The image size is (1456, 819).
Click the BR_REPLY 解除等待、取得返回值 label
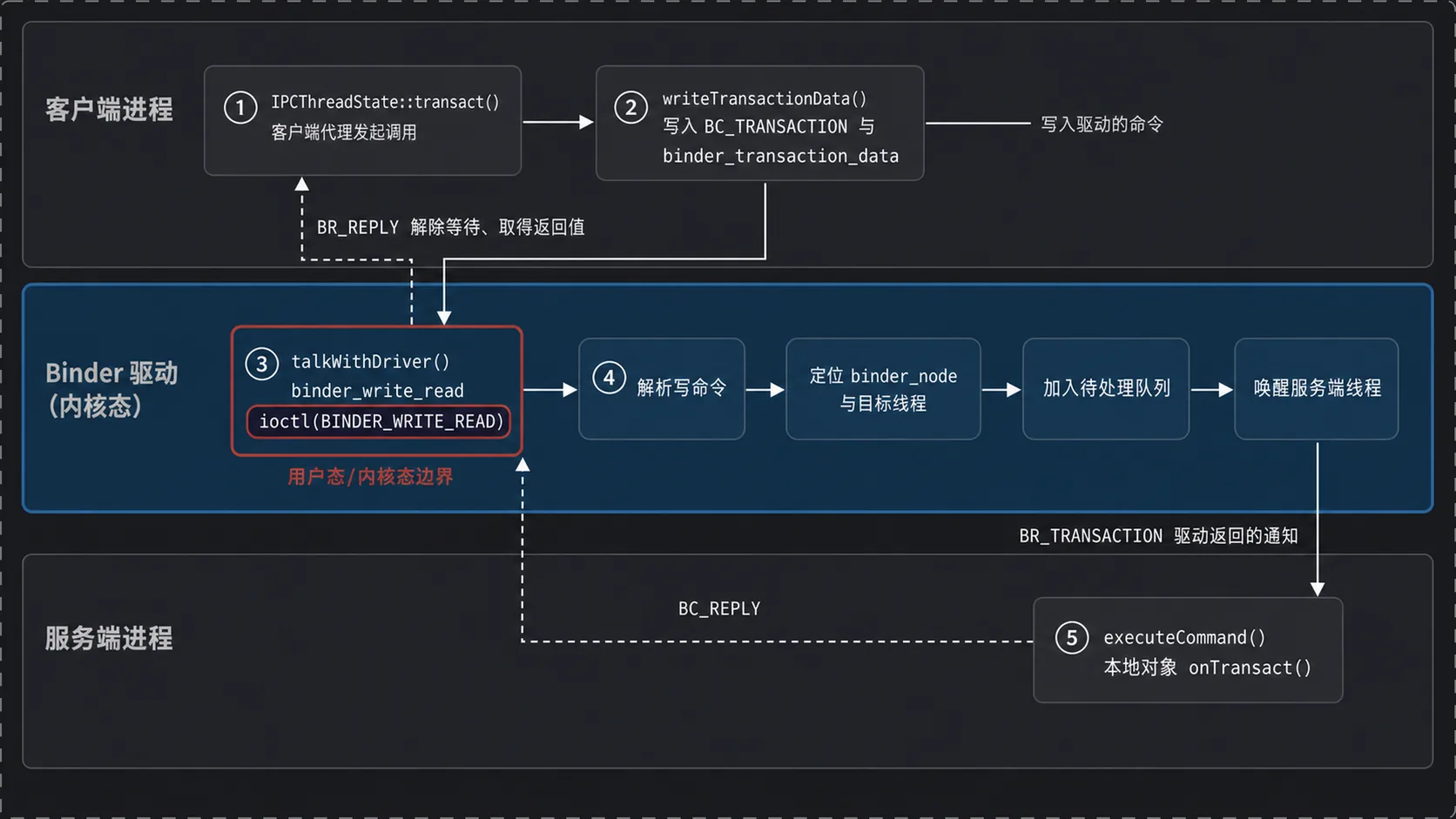coord(450,227)
